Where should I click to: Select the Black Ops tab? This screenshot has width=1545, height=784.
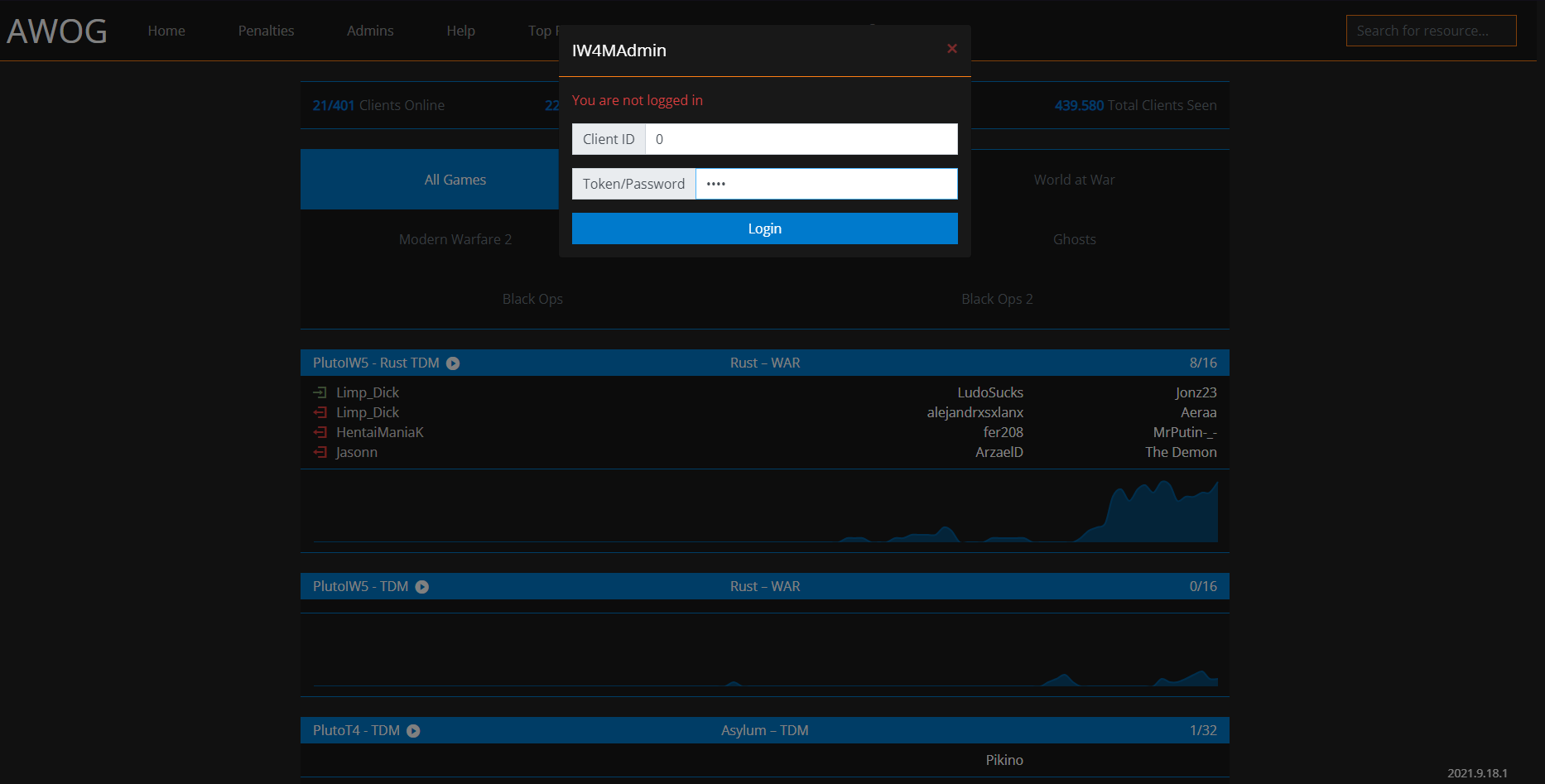point(532,299)
